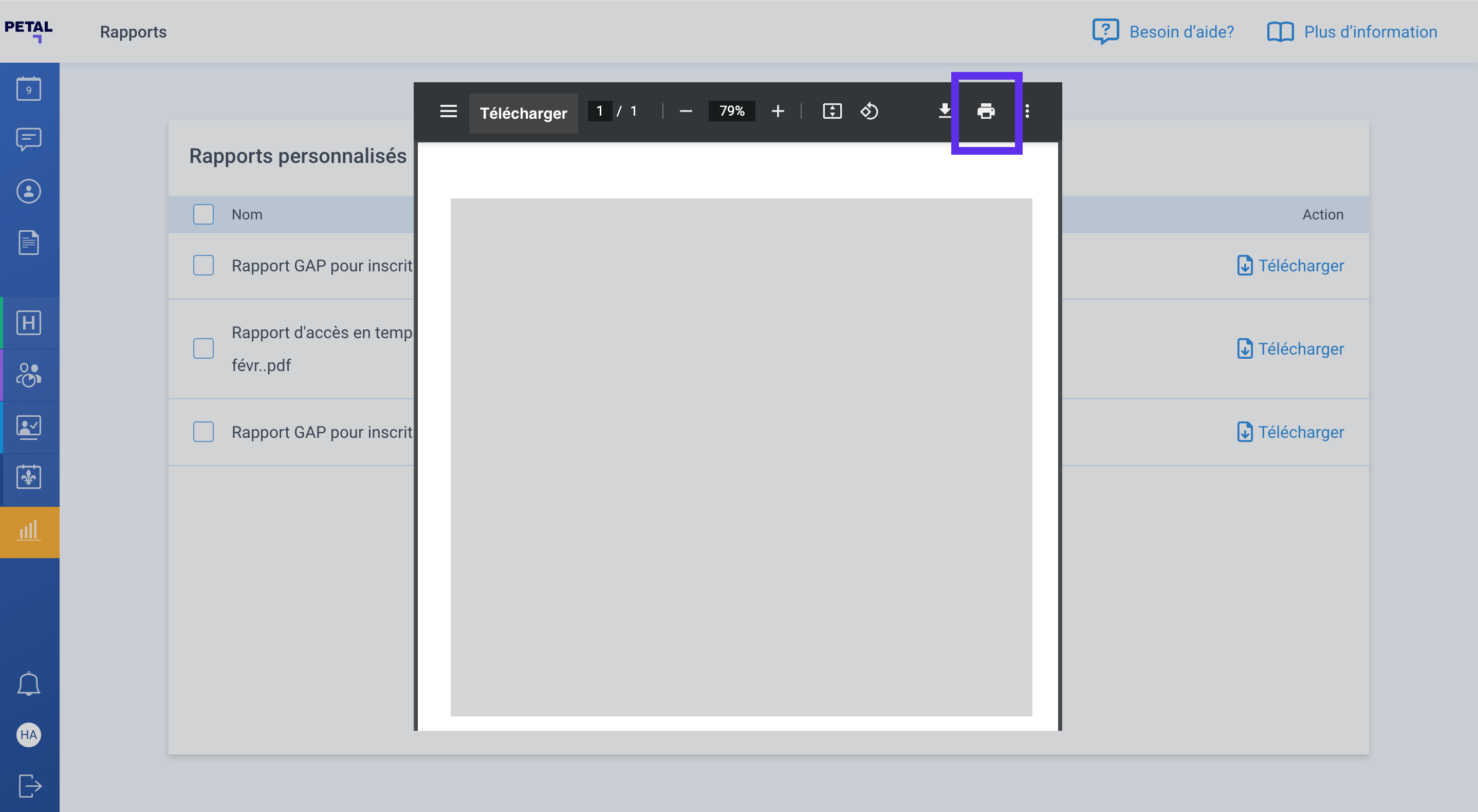This screenshot has width=1478, height=812.
Task: Click the Rapports personnalisés heading
Action: 298,156
